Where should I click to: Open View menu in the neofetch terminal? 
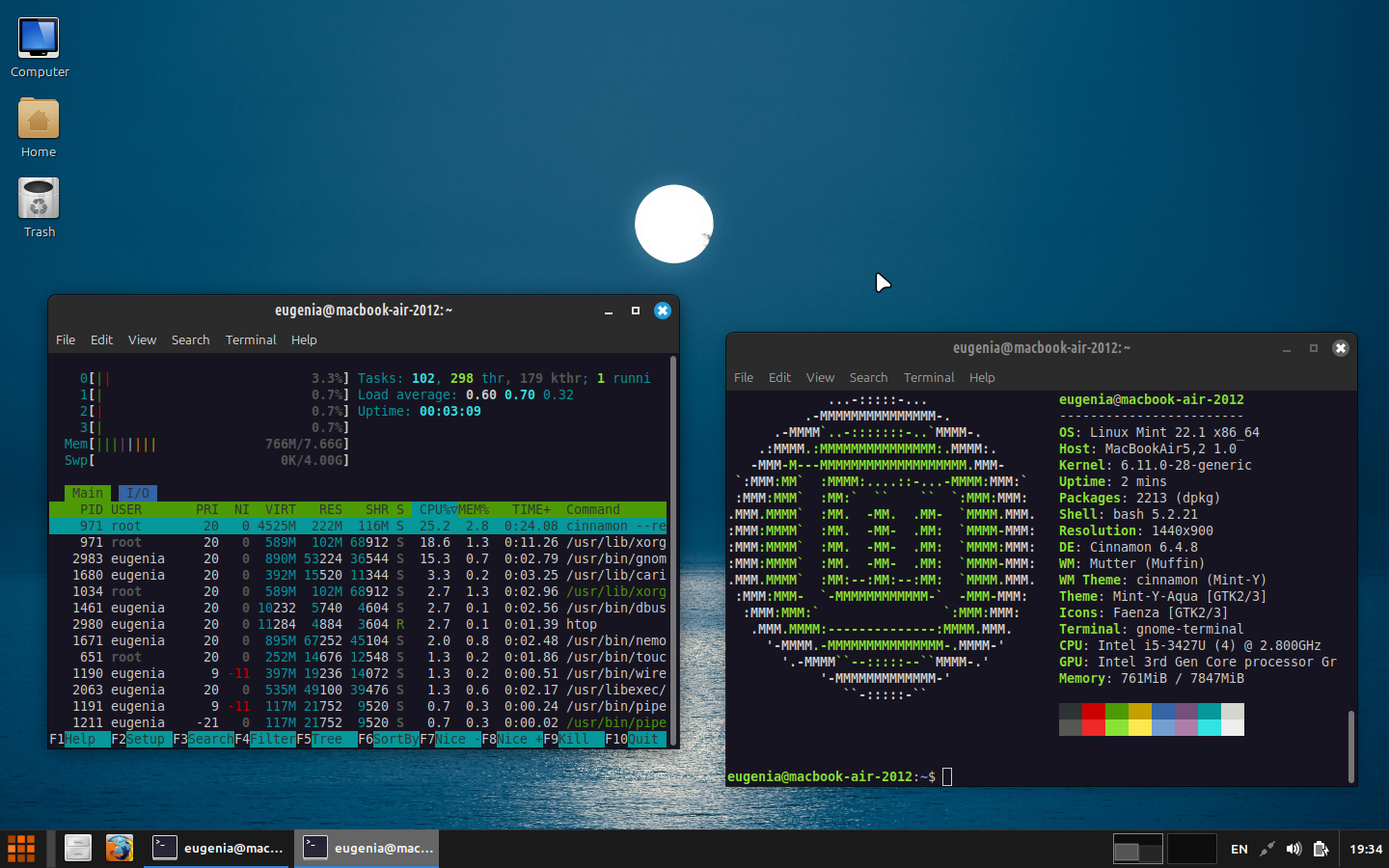coord(820,377)
